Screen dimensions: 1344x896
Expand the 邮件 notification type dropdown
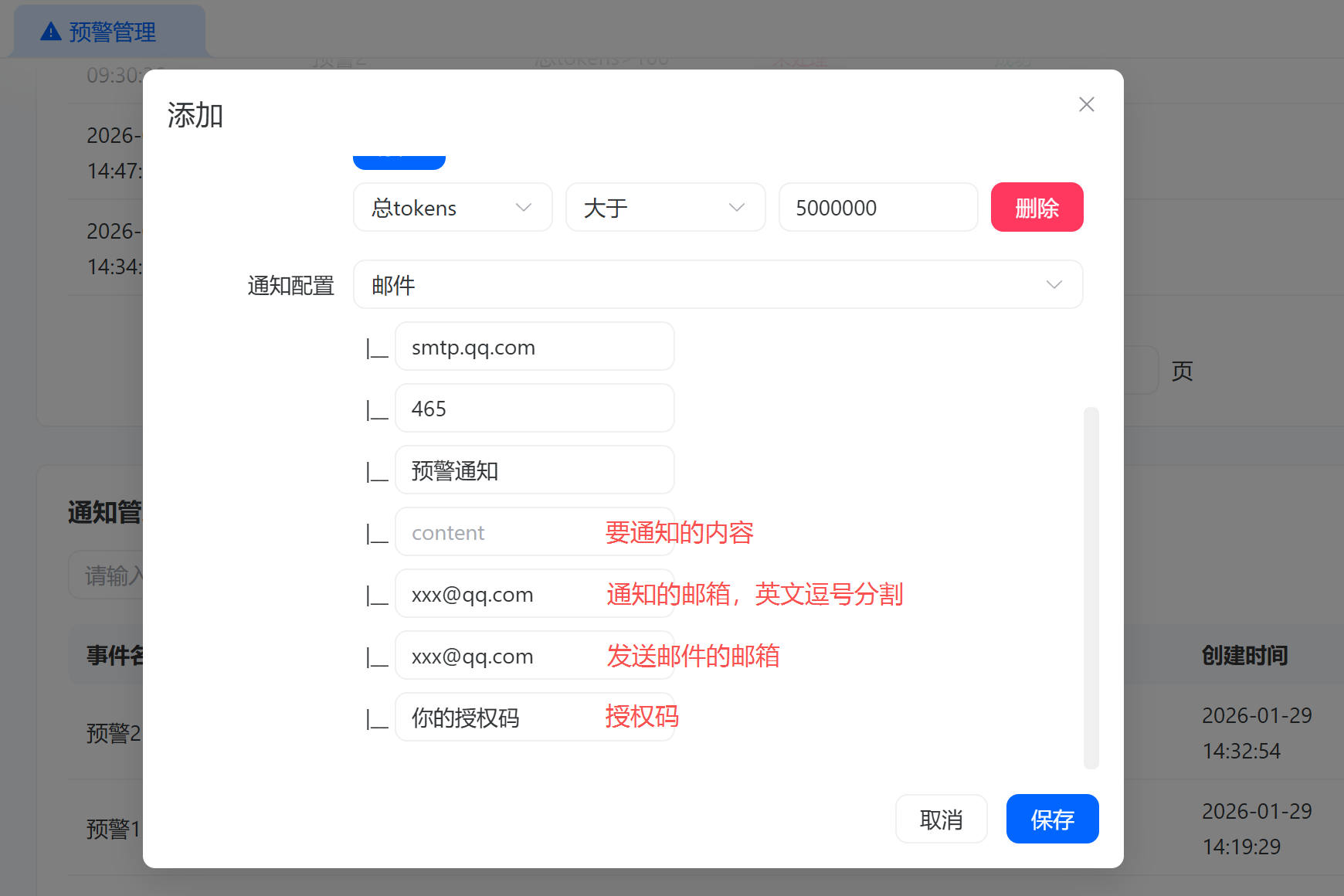click(718, 284)
